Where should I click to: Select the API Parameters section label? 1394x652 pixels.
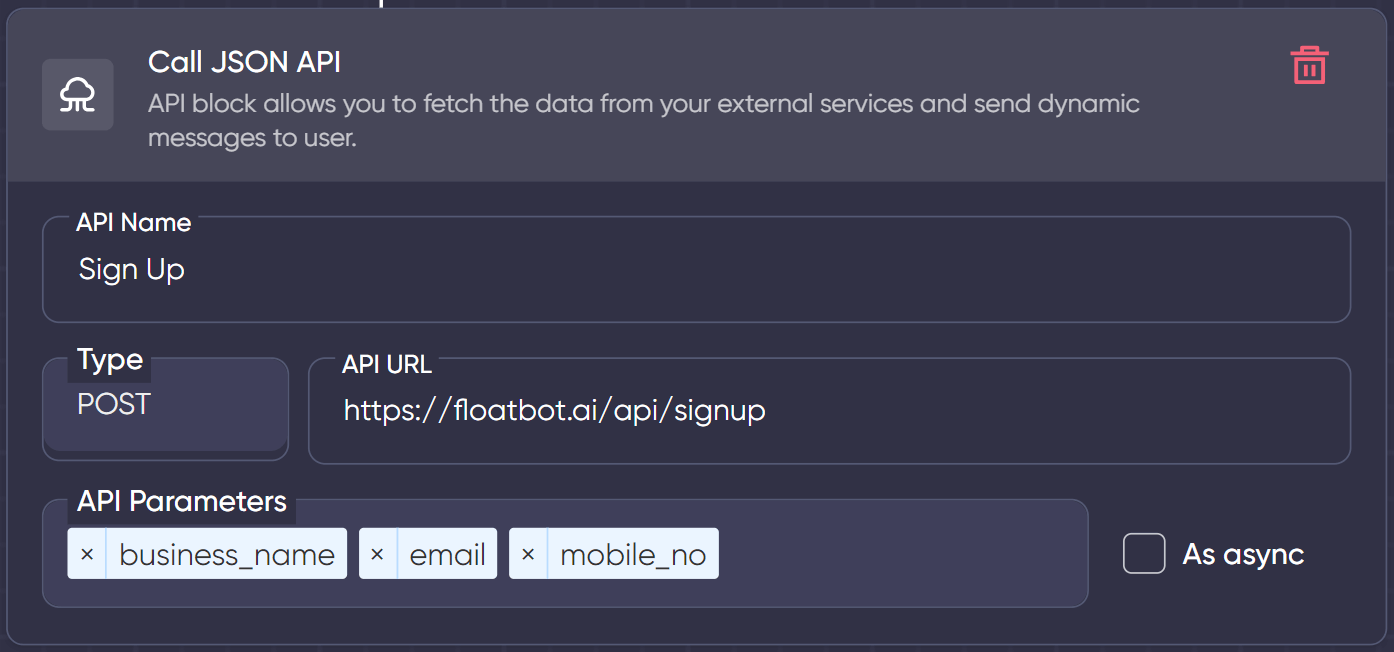pos(181,501)
